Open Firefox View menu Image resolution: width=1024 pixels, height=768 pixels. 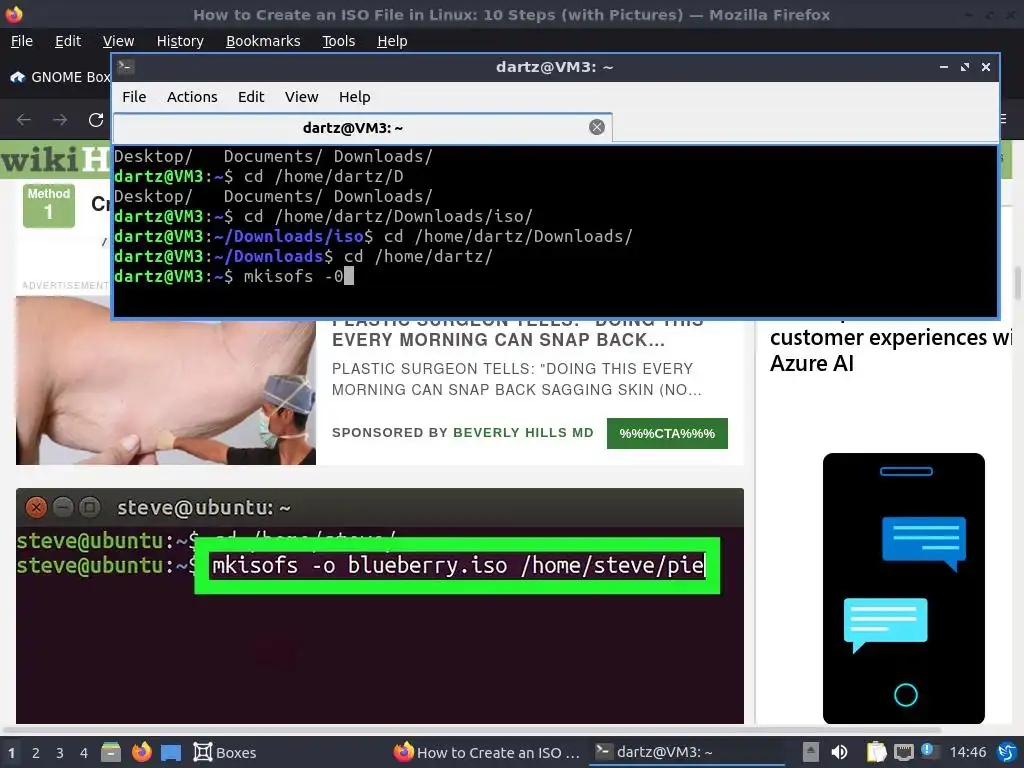tap(118, 41)
